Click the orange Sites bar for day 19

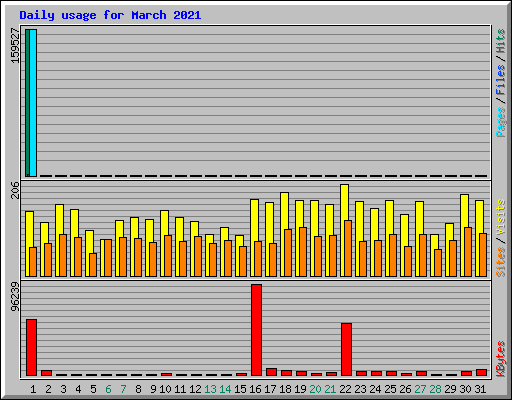pyautogui.click(x=303, y=252)
